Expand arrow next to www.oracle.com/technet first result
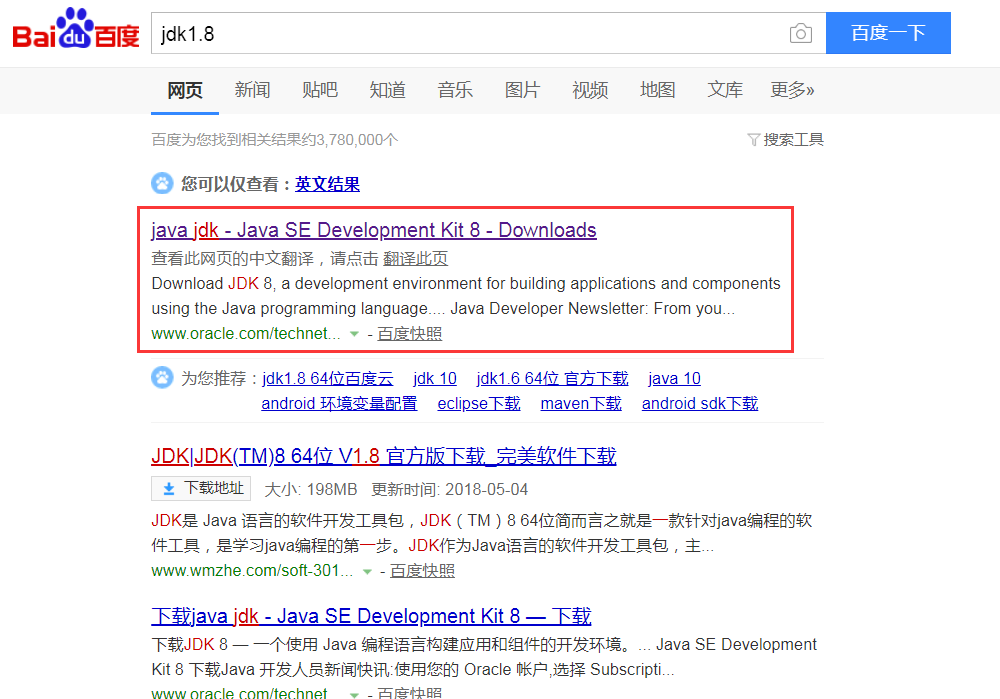 point(354,334)
